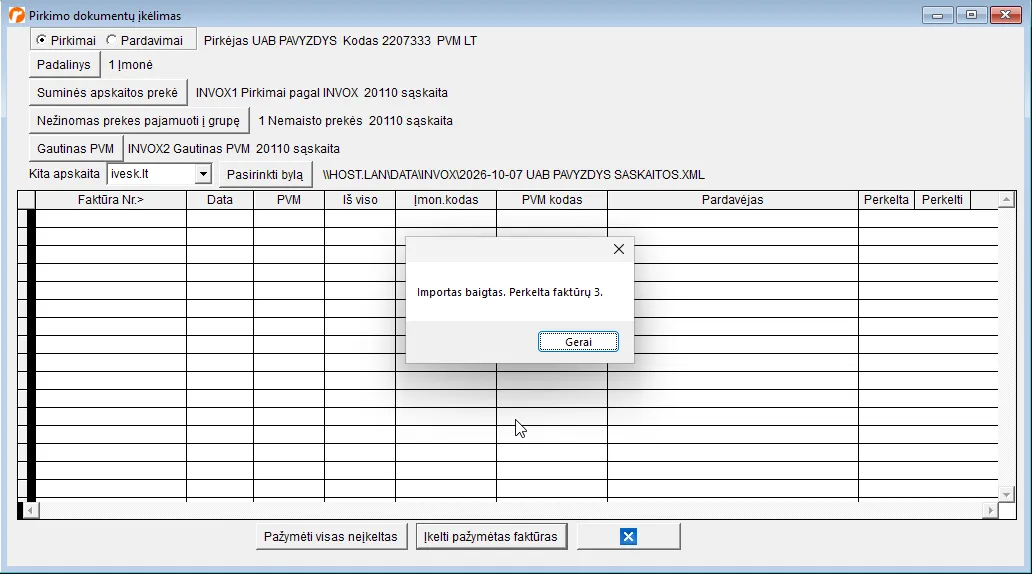The image size is (1032, 574).
Task: Click the Kita apskaita label
Action: tap(64, 174)
